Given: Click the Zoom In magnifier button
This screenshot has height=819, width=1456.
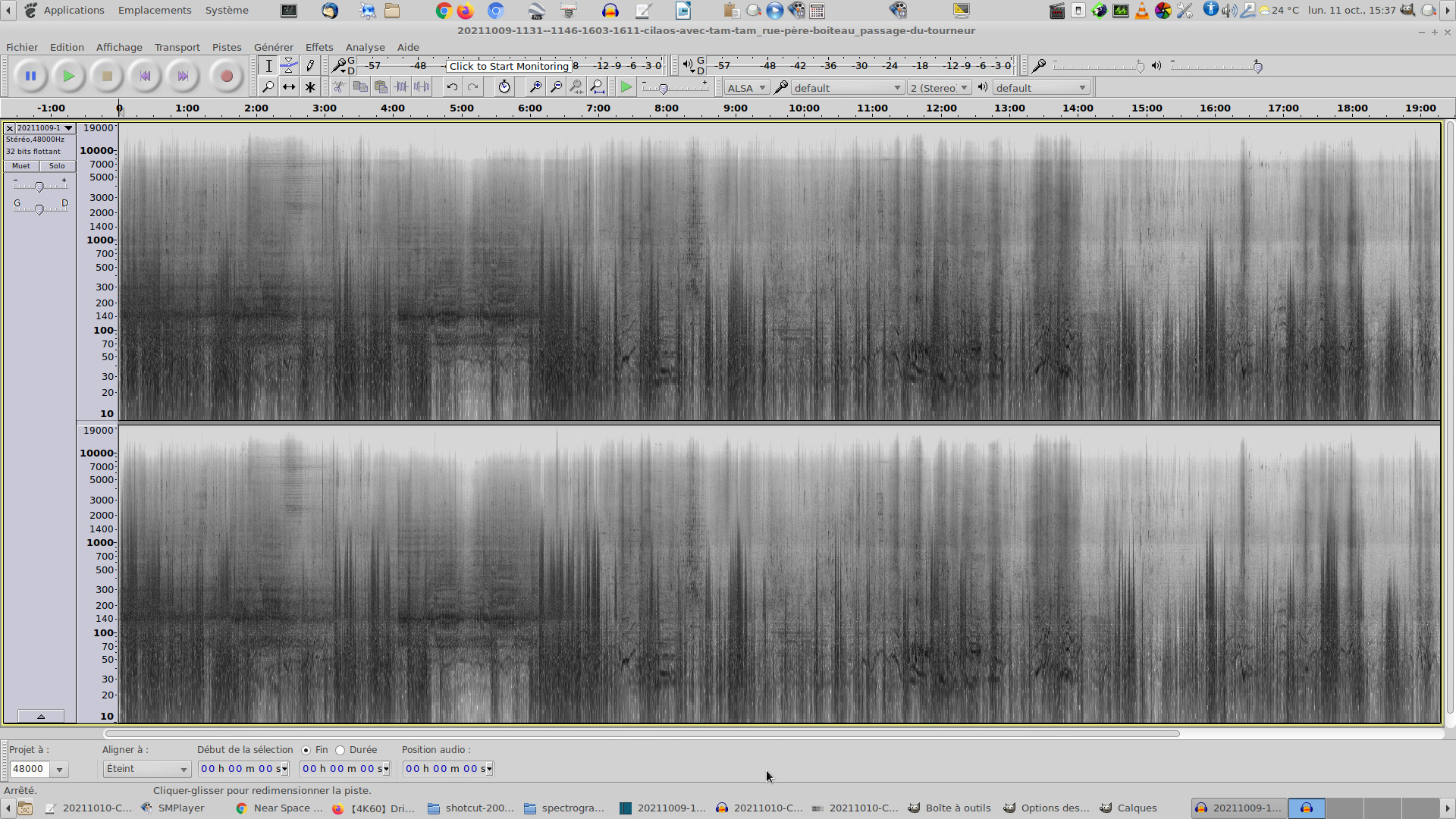Looking at the screenshot, I should point(535,87).
